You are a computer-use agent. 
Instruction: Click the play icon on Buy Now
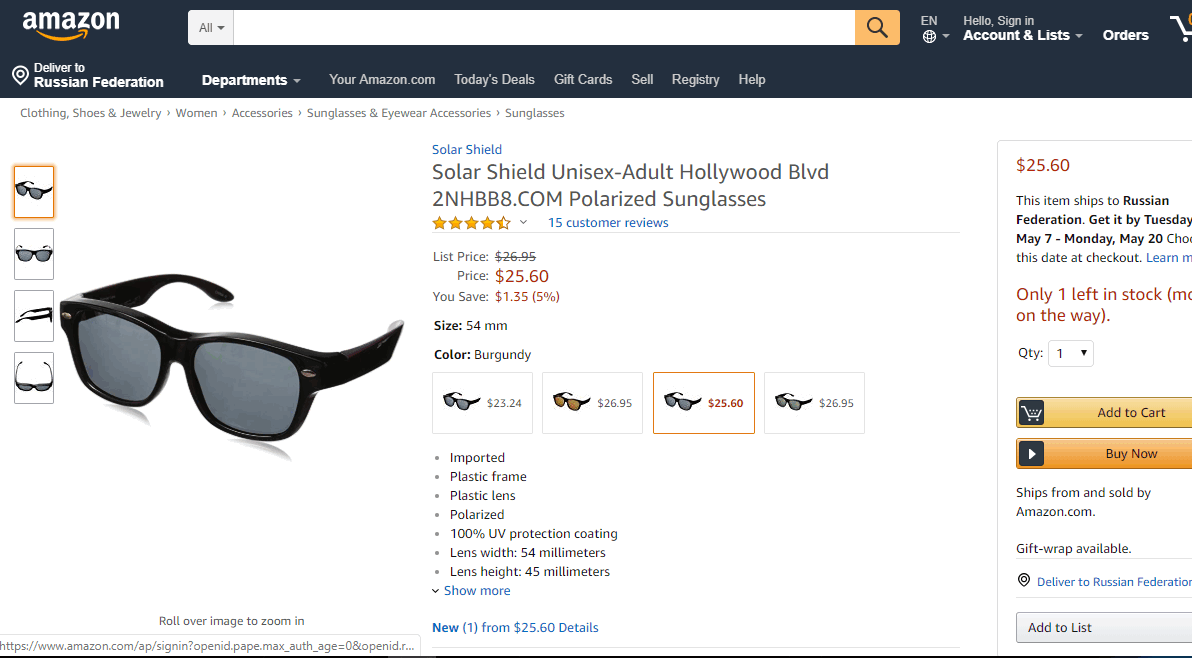point(1032,454)
